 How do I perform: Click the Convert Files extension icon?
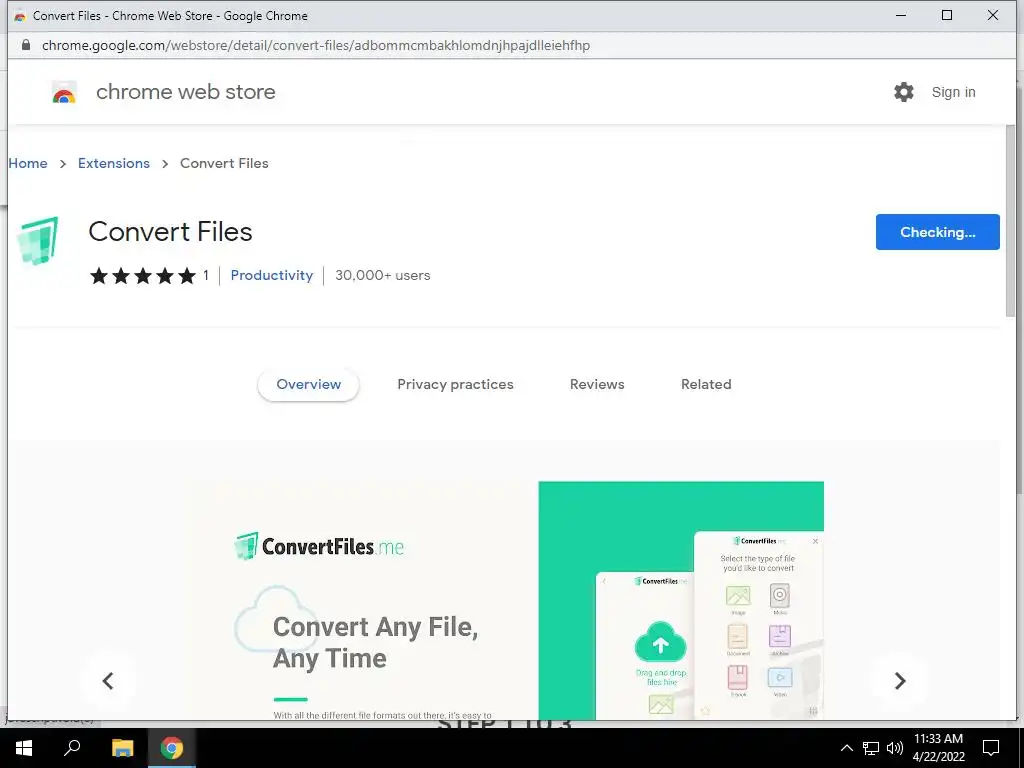point(38,240)
